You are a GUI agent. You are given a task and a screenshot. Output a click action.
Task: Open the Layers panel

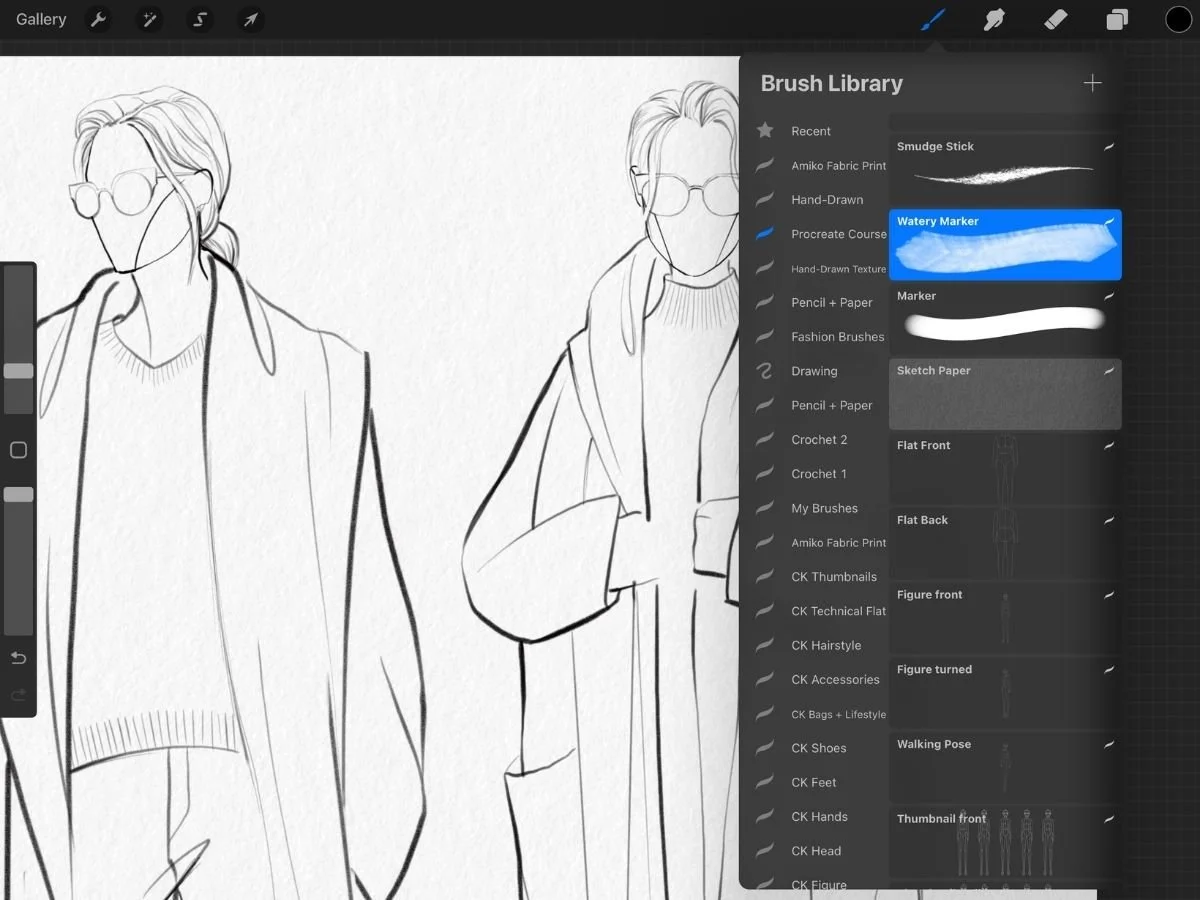[x=1117, y=19]
